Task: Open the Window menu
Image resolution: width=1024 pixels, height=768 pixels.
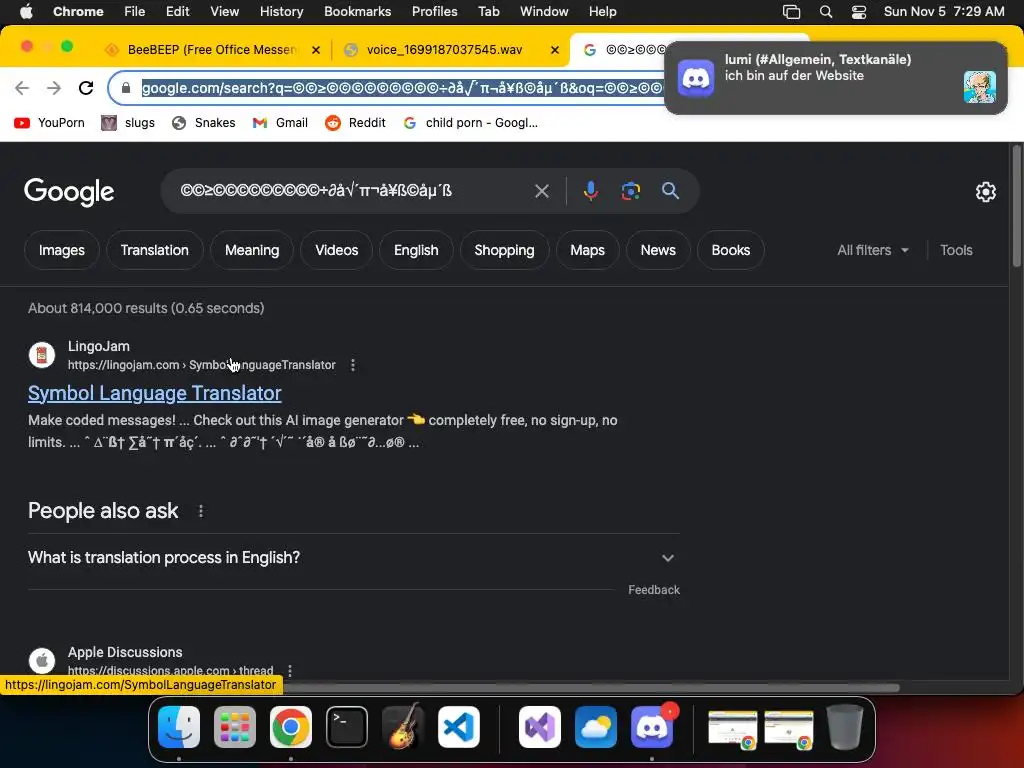Action: (544, 12)
